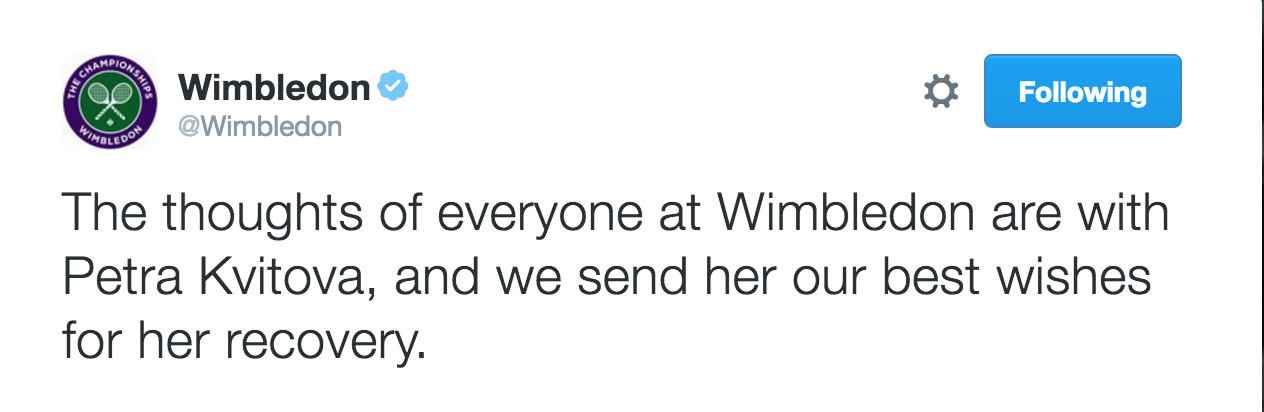Click the crossed rackets in the logo
Screen dimensions: 1264x412
[110, 101]
